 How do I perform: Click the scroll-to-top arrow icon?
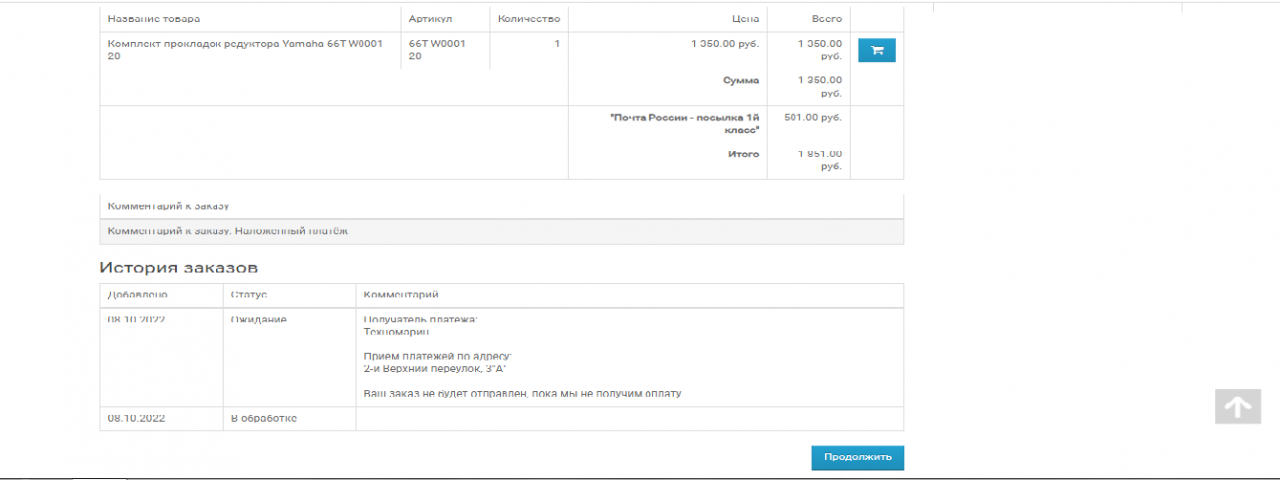point(1237,406)
